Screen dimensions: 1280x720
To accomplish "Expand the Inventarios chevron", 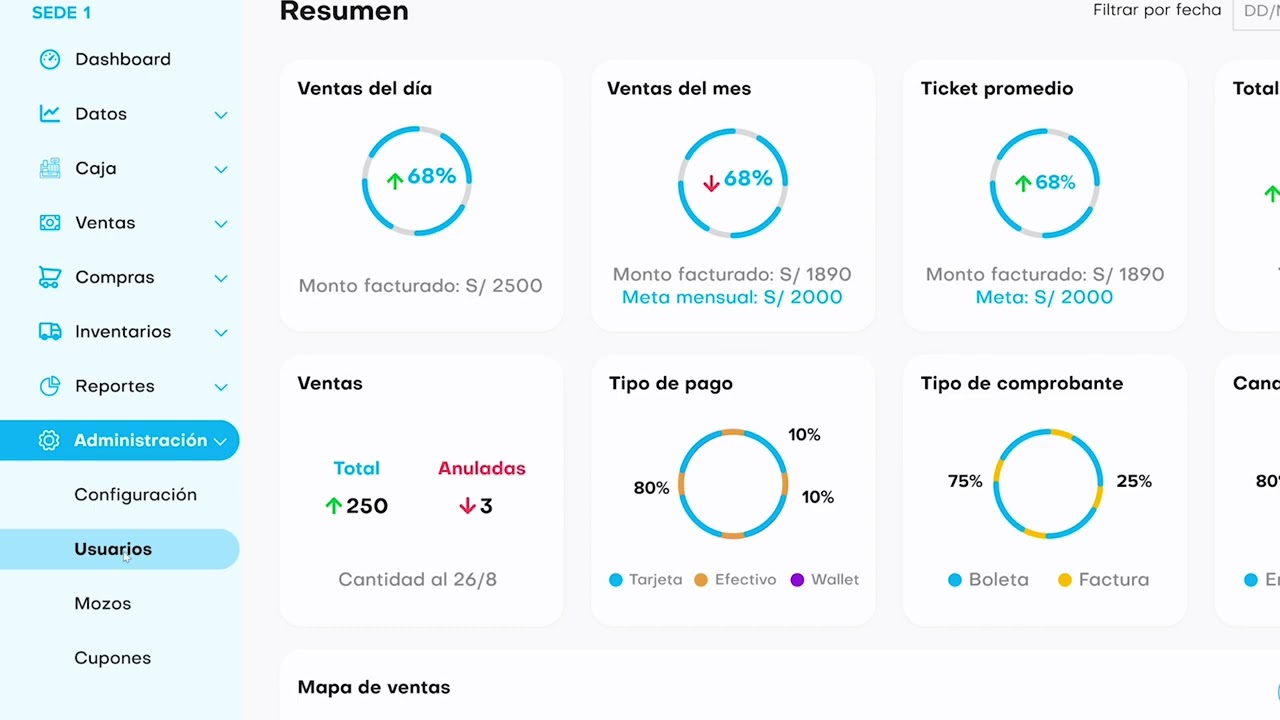I will point(221,332).
